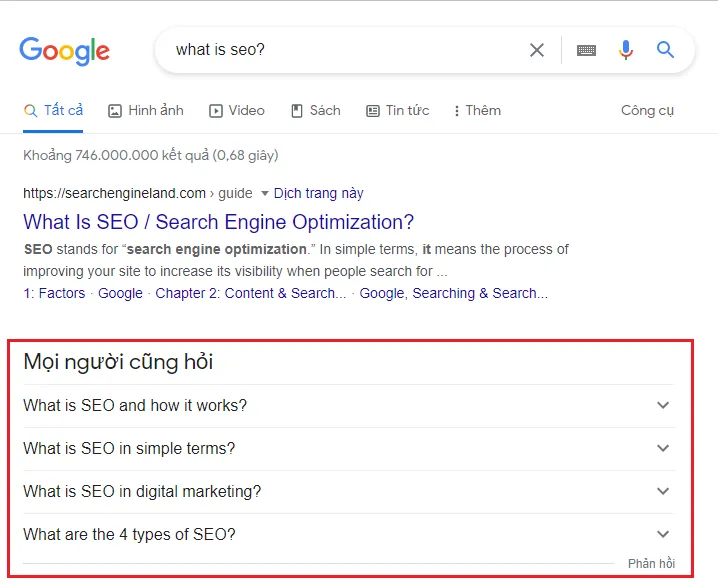
Task: Open Công cụ search tools
Action: [x=647, y=110]
